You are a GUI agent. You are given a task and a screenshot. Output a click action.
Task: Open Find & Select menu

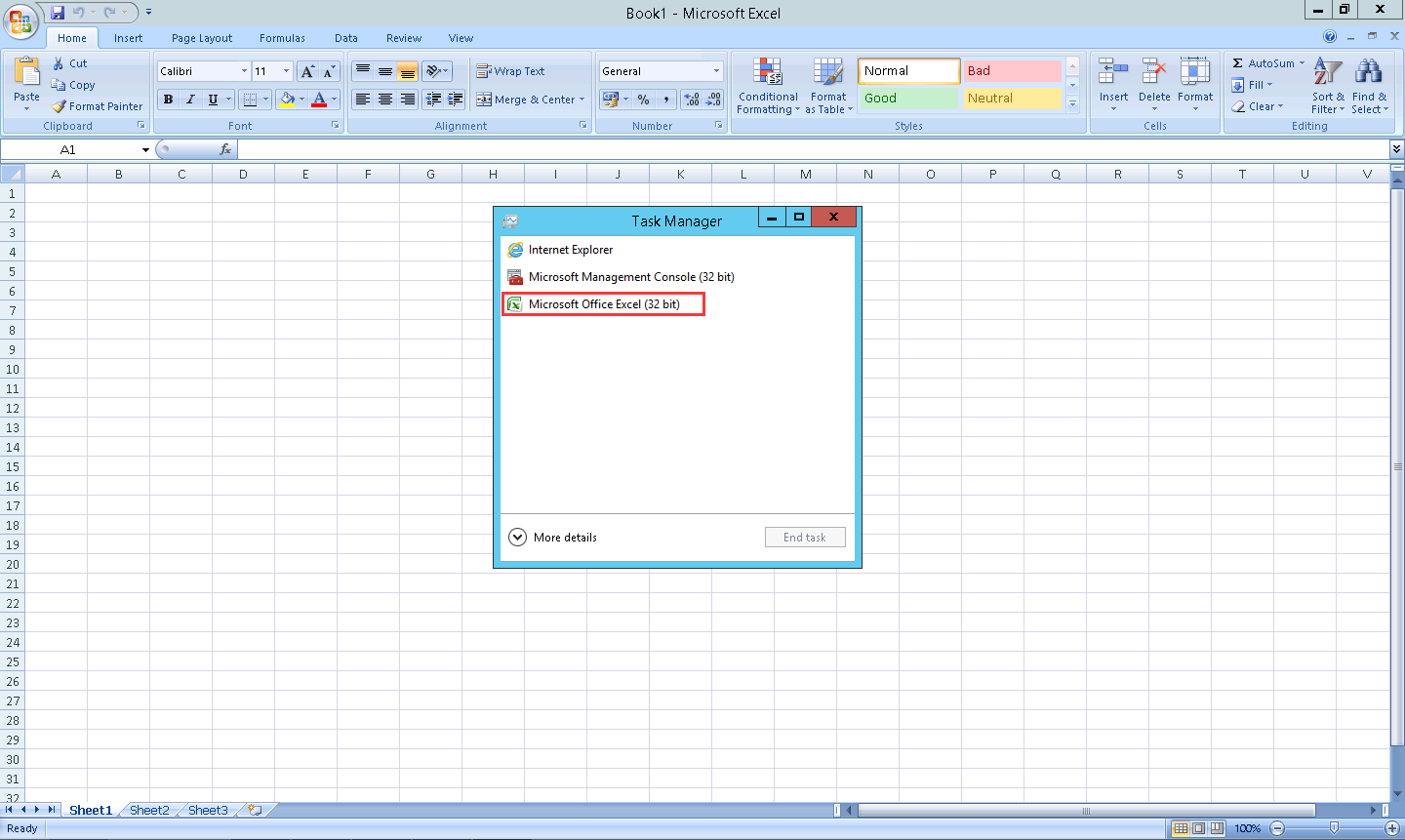coord(1369,86)
